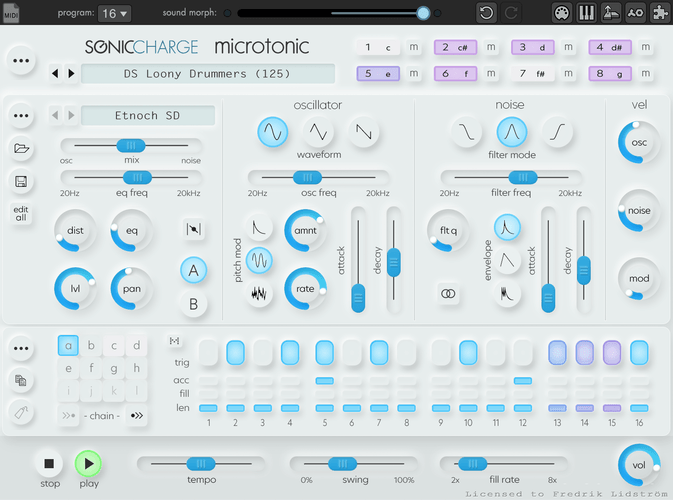The height and width of the screenshot is (500, 673).
Task: Click the puzzle piece plugin icon
Action: pyautogui.click(x=660, y=13)
